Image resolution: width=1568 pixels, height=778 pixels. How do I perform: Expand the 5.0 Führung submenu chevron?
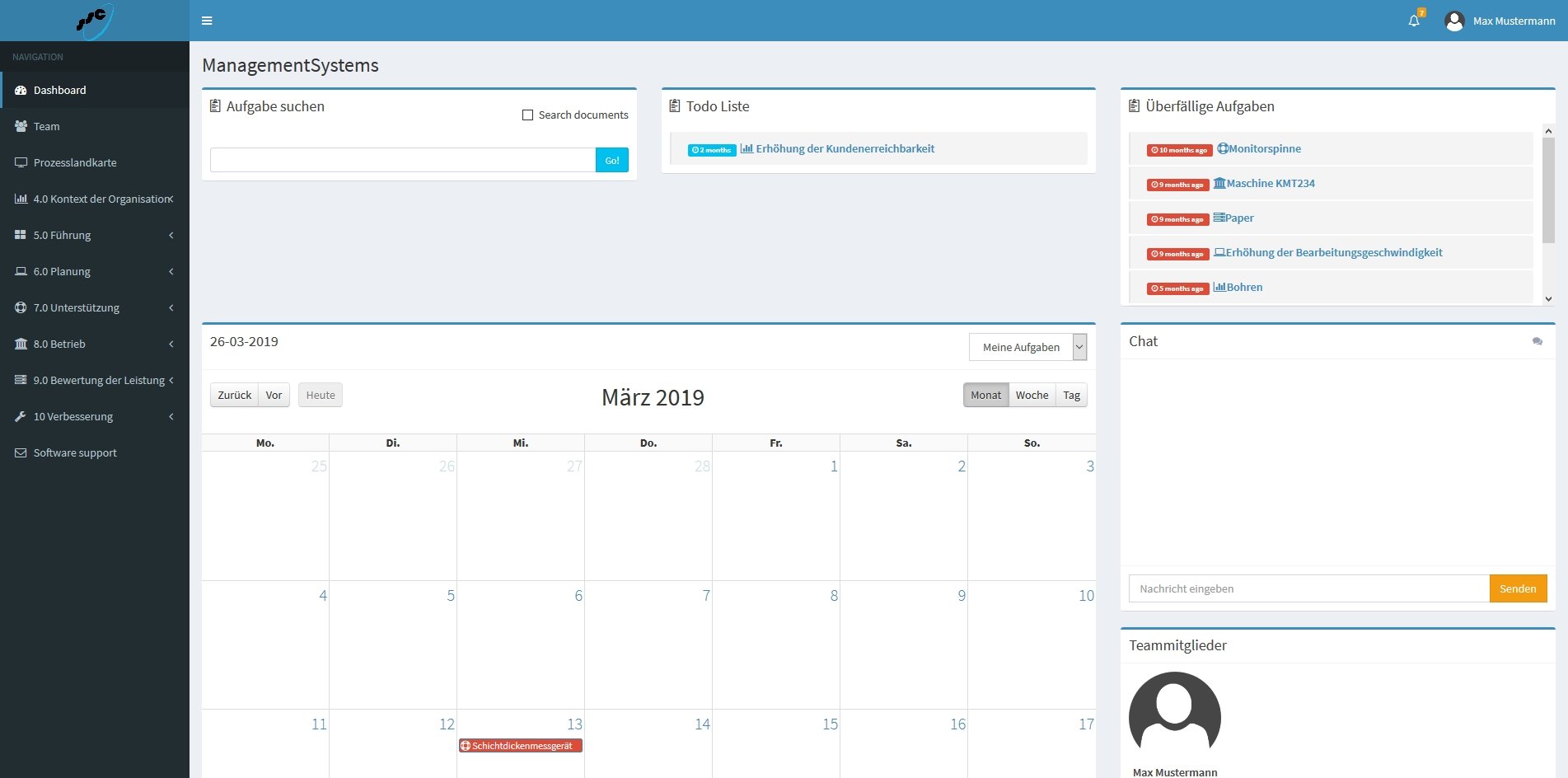click(171, 235)
